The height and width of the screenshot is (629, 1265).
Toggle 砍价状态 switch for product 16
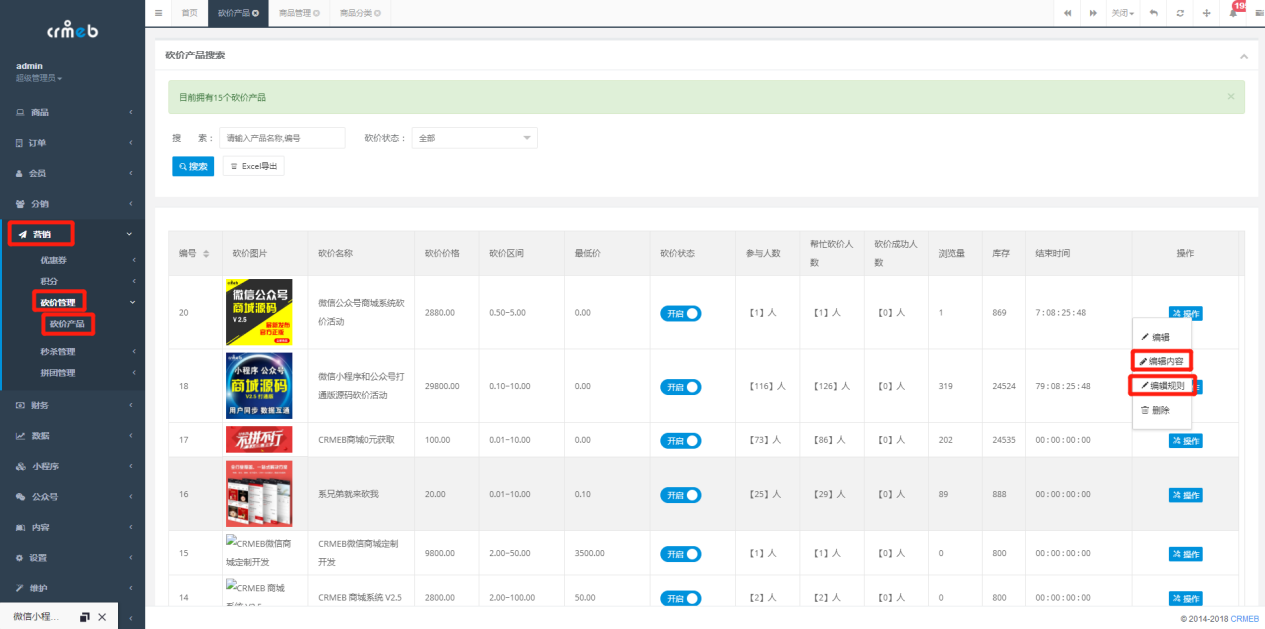coord(680,494)
